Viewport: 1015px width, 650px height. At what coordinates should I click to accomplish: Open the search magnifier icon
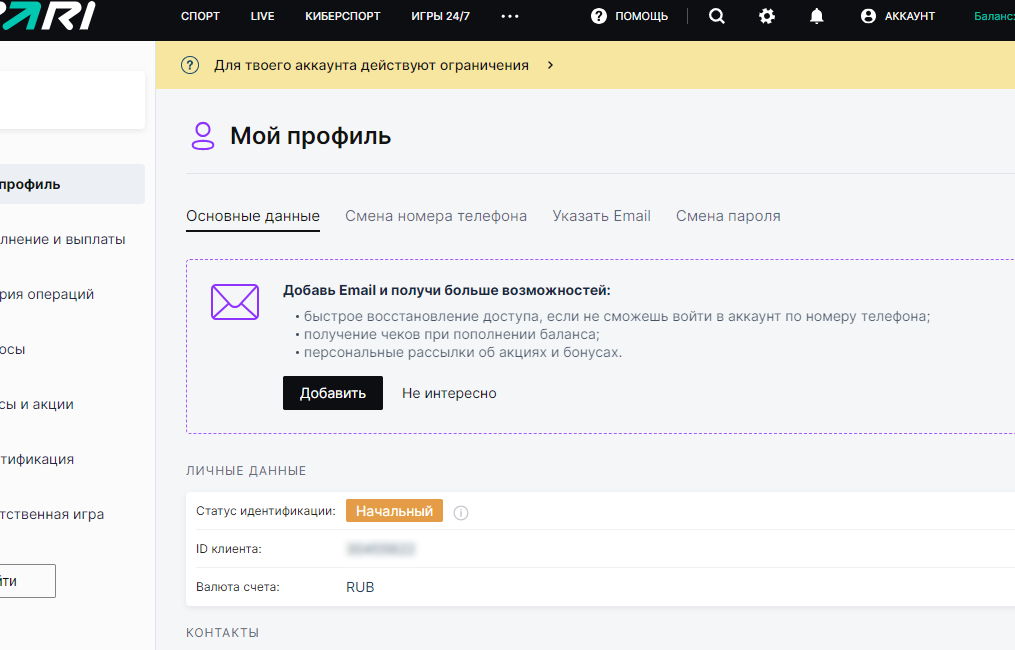717,16
